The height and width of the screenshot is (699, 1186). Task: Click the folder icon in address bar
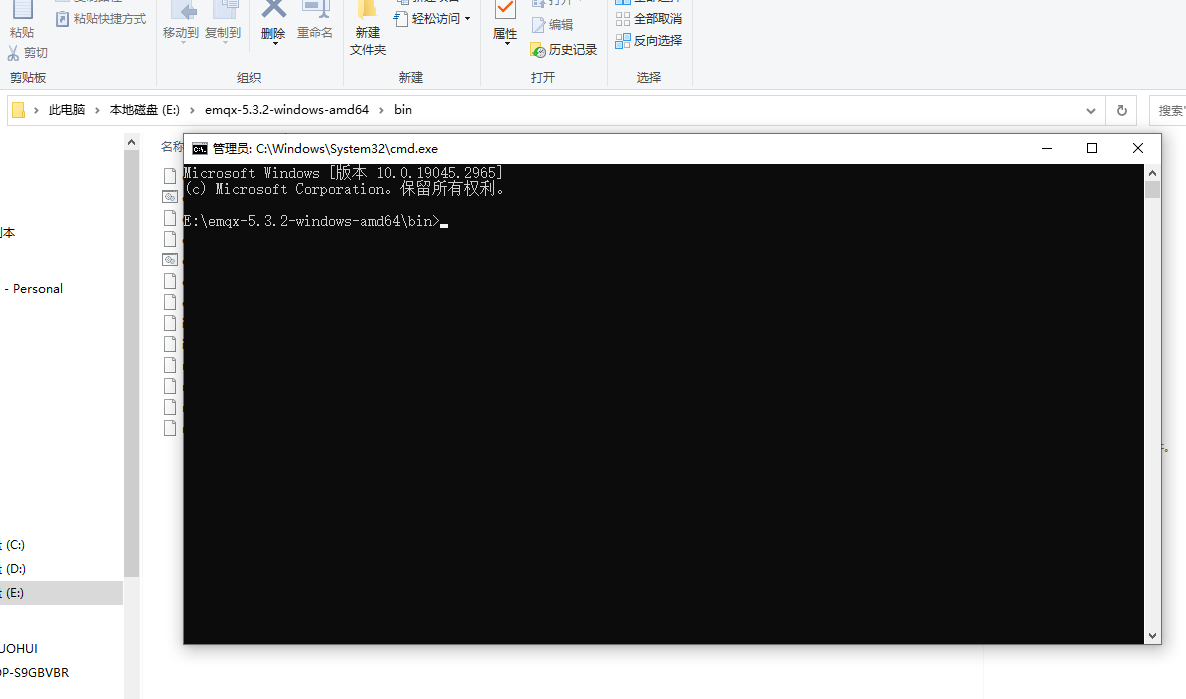pyautogui.click(x=18, y=110)
